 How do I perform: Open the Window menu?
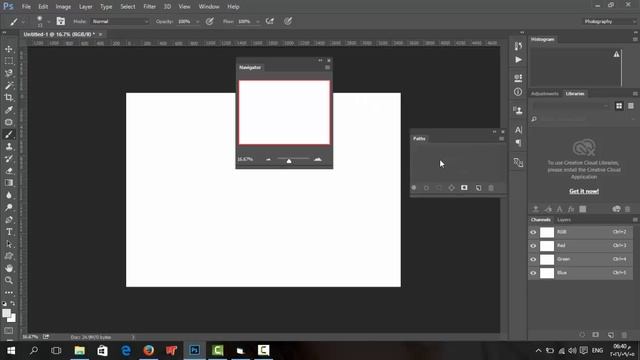coord(209,7)
